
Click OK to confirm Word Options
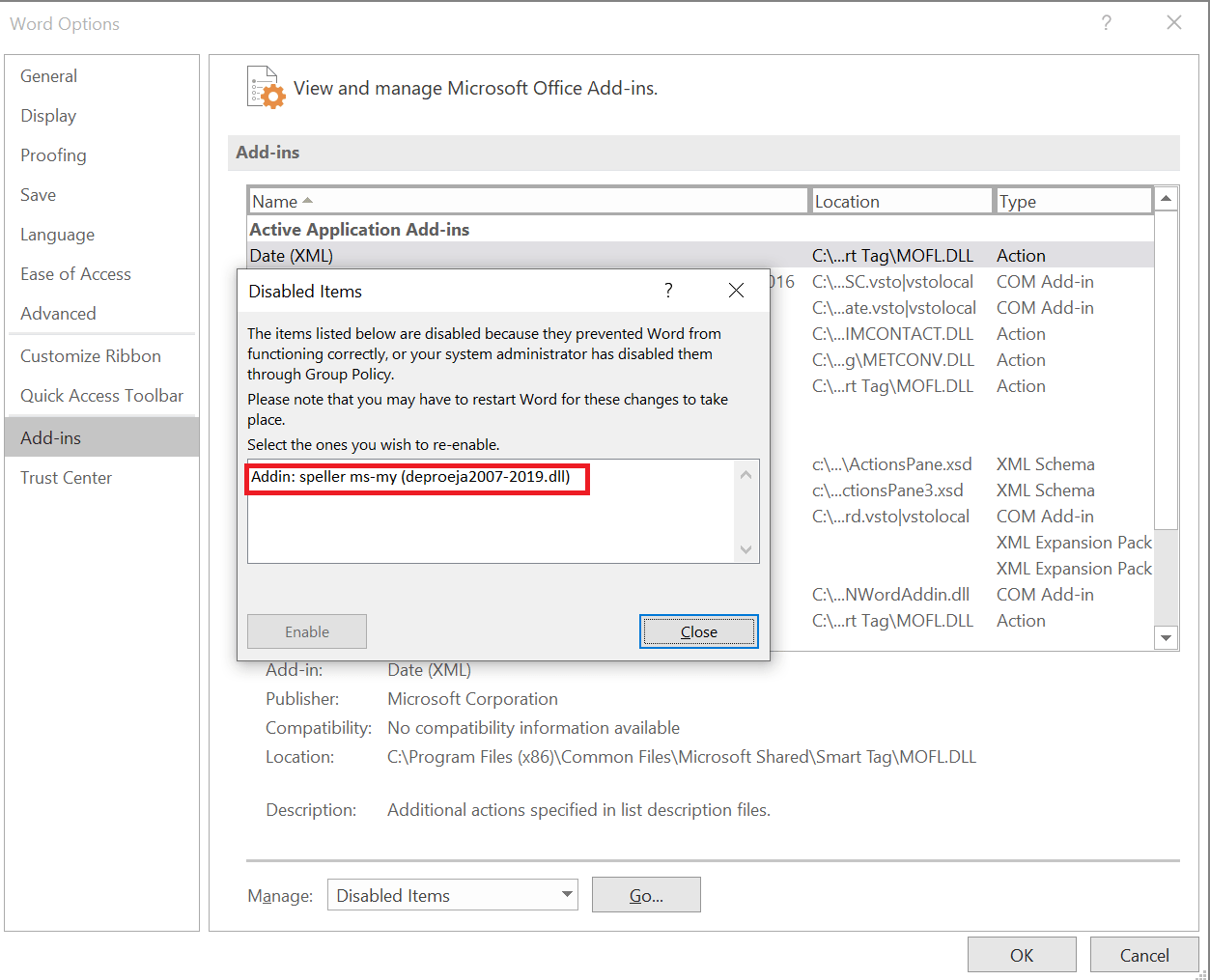click(x=1021, y=955)
